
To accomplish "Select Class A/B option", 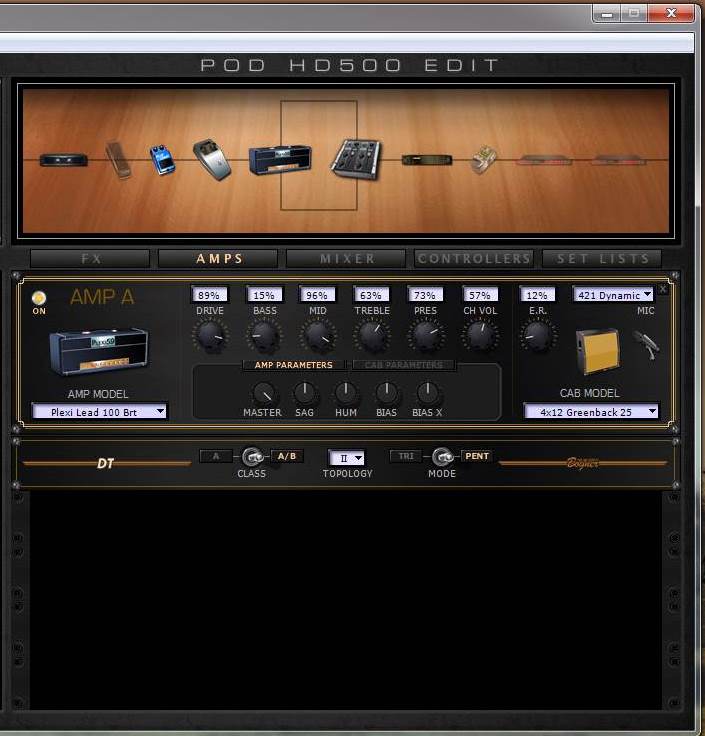I will [287, 456].
